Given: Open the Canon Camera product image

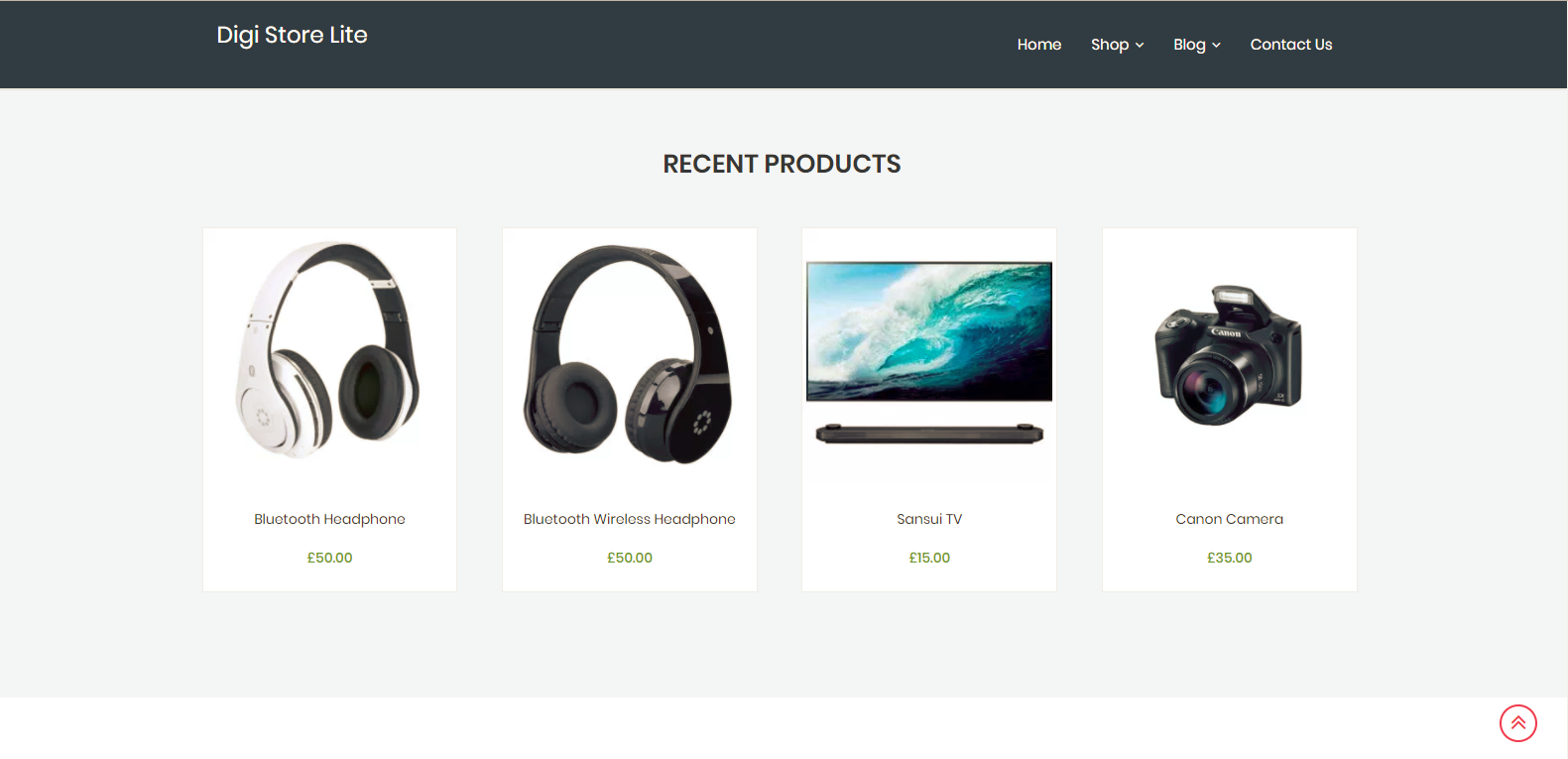Looking at the screenshot, I should [1230, 355].
